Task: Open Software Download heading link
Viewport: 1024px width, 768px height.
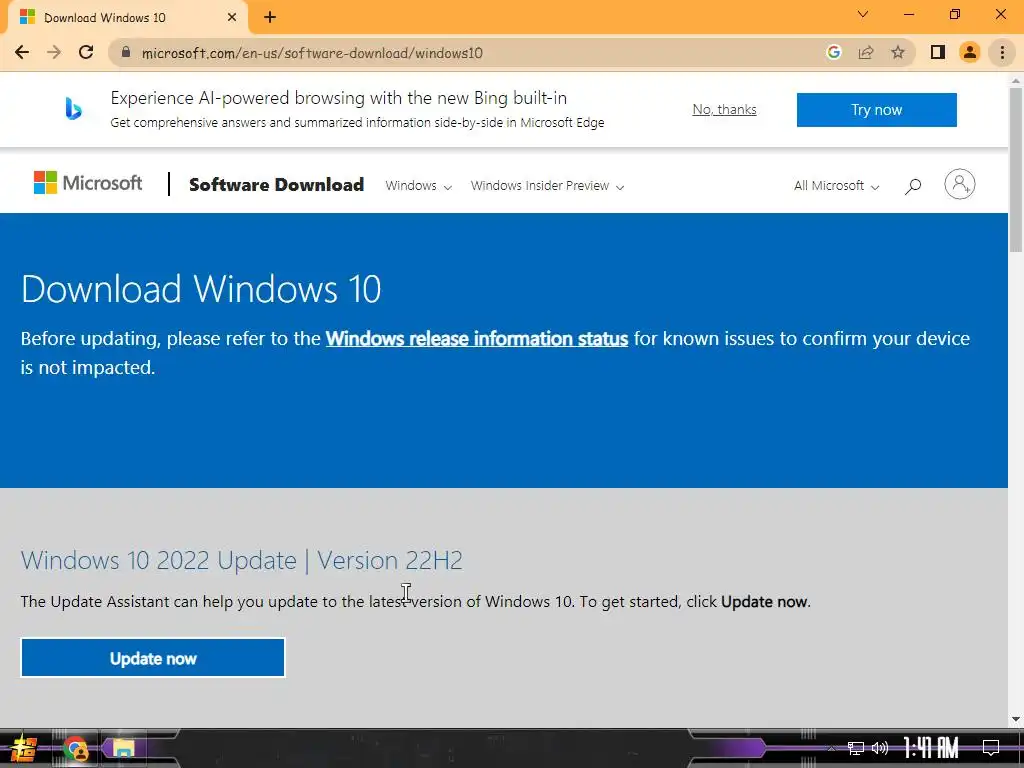Action: pos(276,185)
